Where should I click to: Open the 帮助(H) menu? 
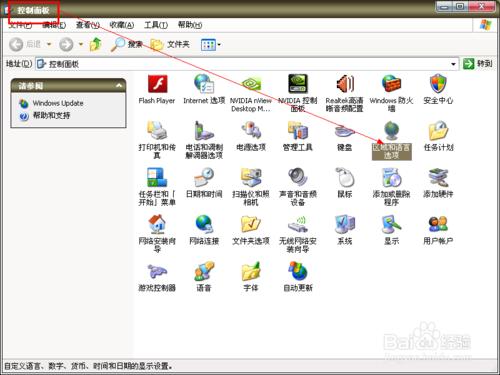tap(190, 25)
